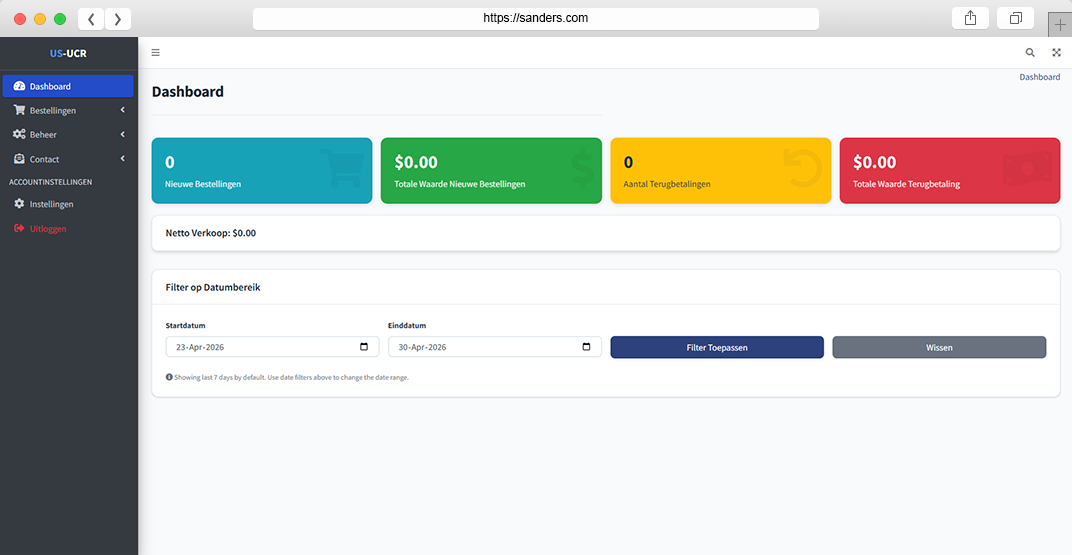Click the Wissen button

939,347
